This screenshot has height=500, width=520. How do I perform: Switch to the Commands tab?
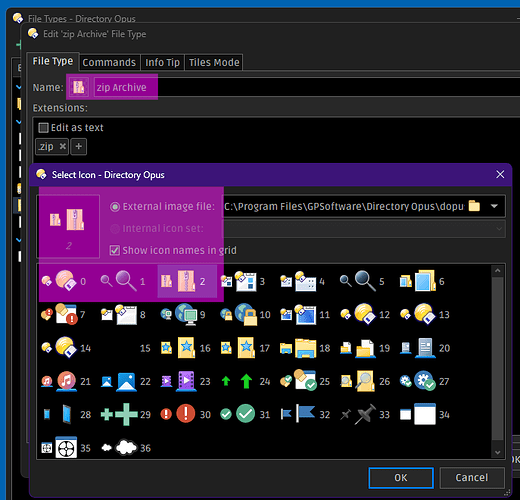109,62
